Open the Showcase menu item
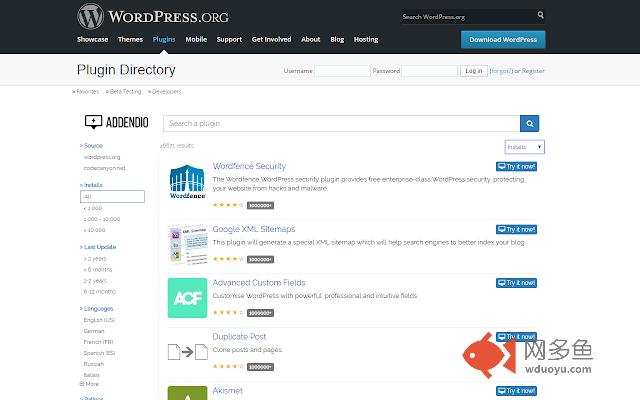Screen dimensions: 640x400 [x=93, y=40]
